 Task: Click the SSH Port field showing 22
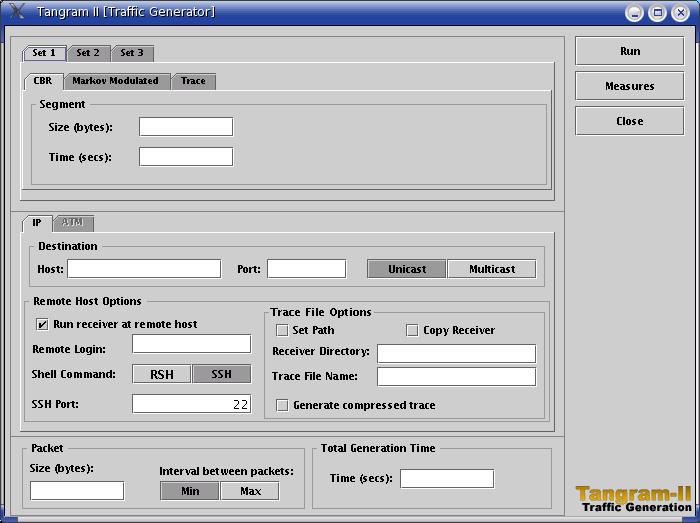(x=191, y=404)
